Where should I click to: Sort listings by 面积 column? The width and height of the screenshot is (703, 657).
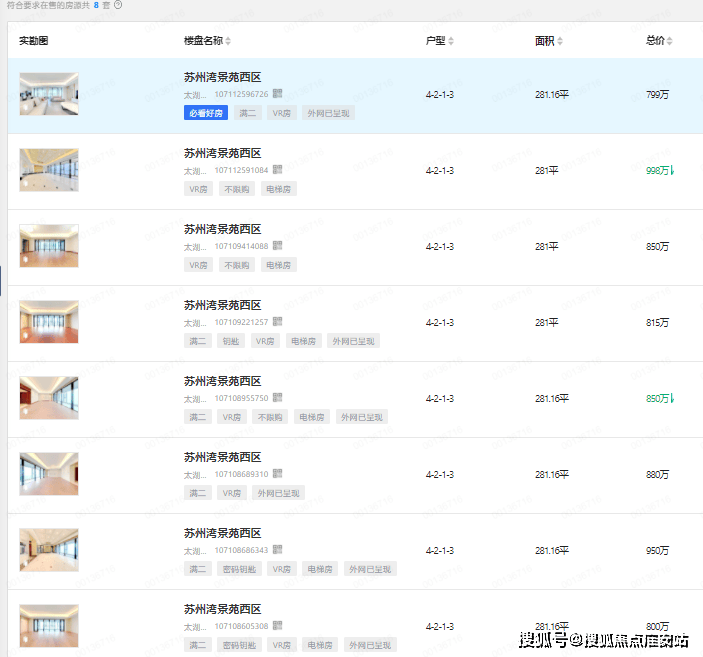[x=559, y=41]
